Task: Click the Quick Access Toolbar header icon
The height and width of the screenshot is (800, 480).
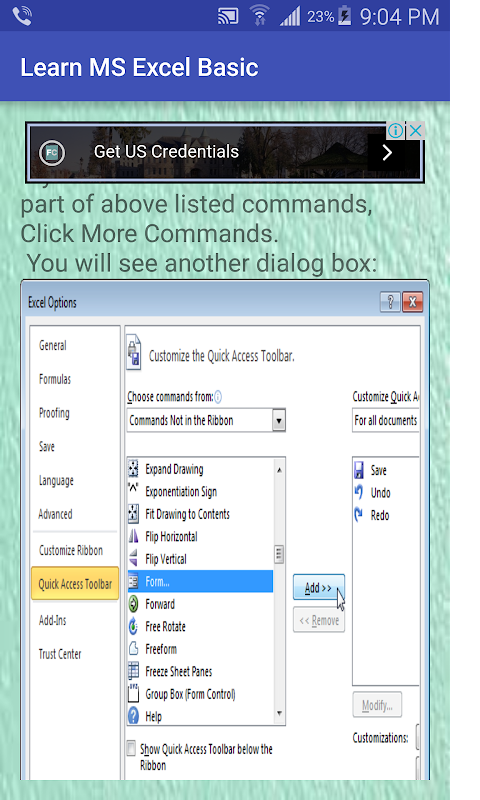Action: click(x=134, y=353)
